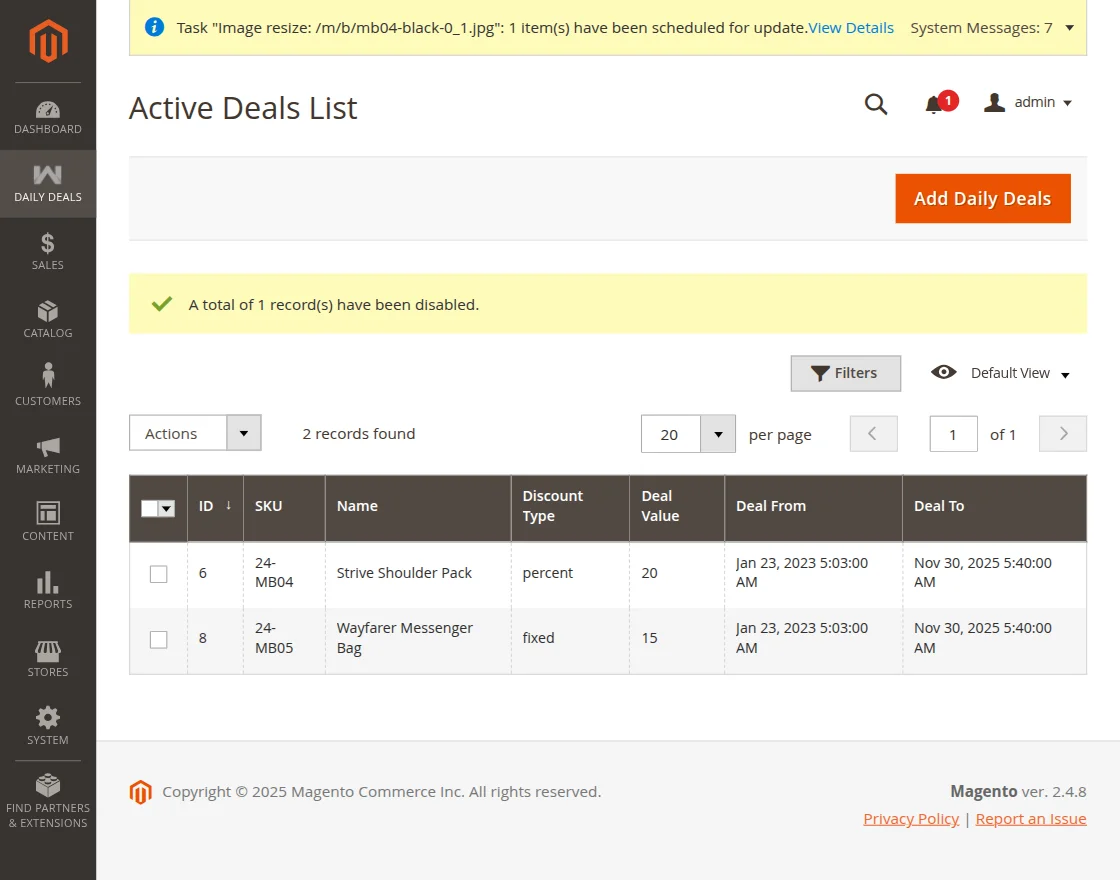The width and height of the screenshot is (1120, 880).
Task: Open notifications bell icon
Action: [934, 104]
